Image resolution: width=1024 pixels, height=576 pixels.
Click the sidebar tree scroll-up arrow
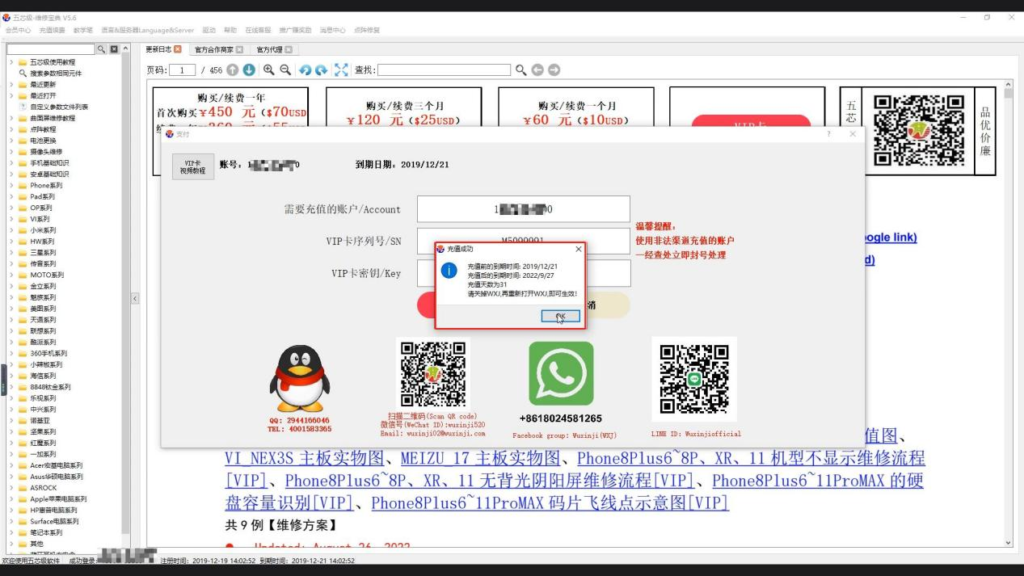[x=125, y=49]
